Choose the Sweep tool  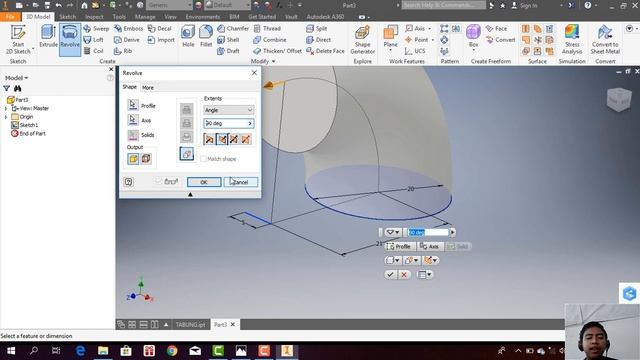96,29
